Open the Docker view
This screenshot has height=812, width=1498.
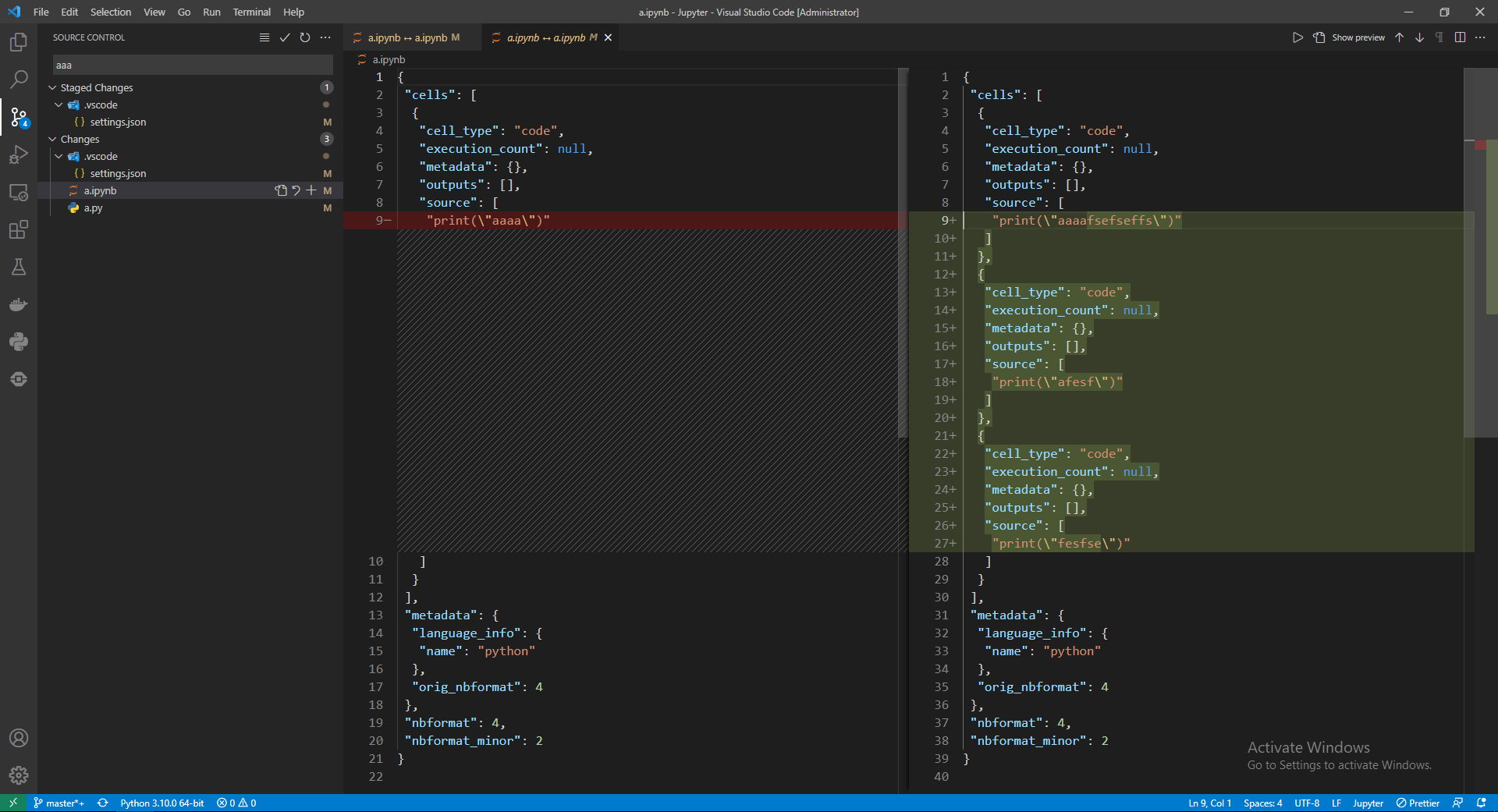pos(19,304)
